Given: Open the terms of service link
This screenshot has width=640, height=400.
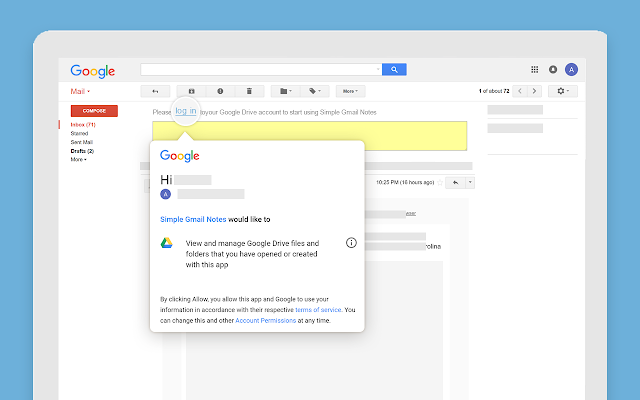Looking at the screenshot, I should 318,310.
